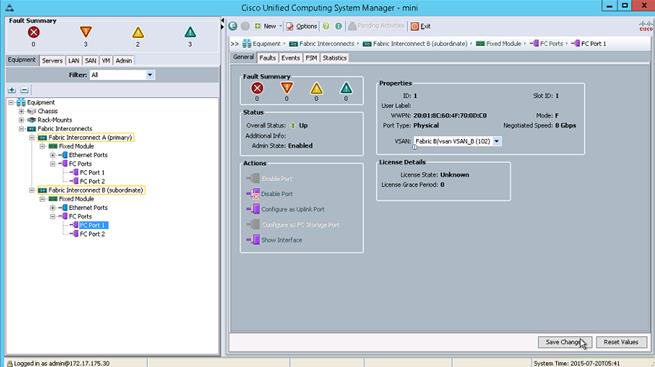Click the warning faults teal triangle icon
The image size is (655, 367).
pos(190,32)
